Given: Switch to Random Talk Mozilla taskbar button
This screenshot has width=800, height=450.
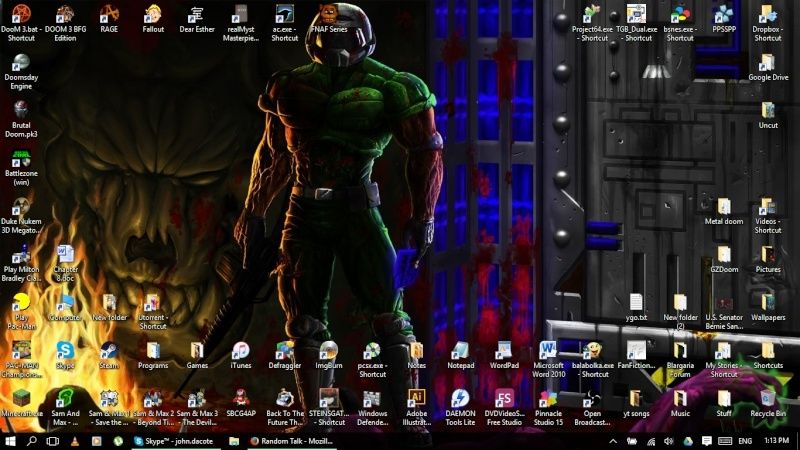Looking at the screenshot, I should 292,441.
